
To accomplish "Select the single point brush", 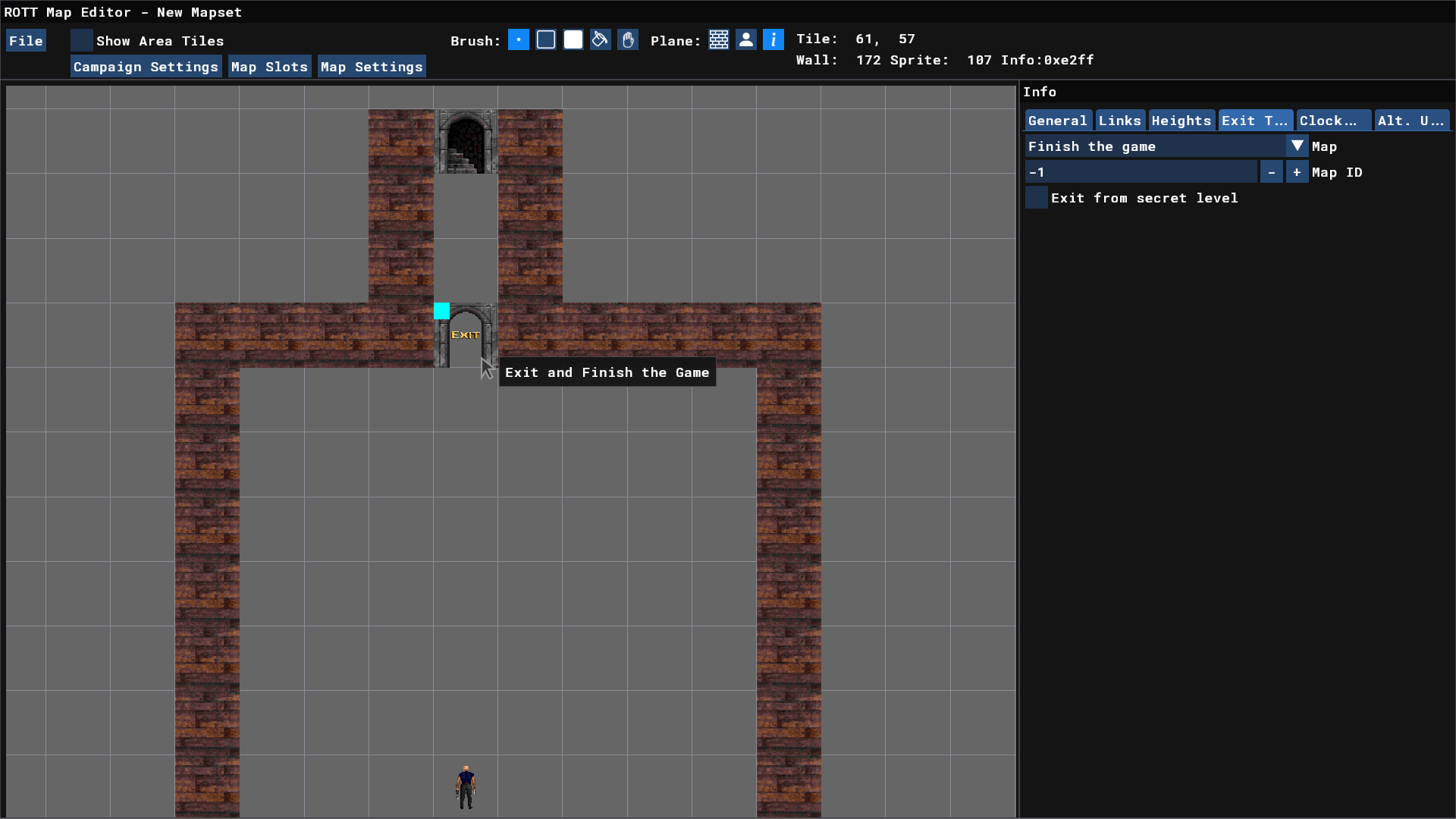I will (x=518, y=40).
